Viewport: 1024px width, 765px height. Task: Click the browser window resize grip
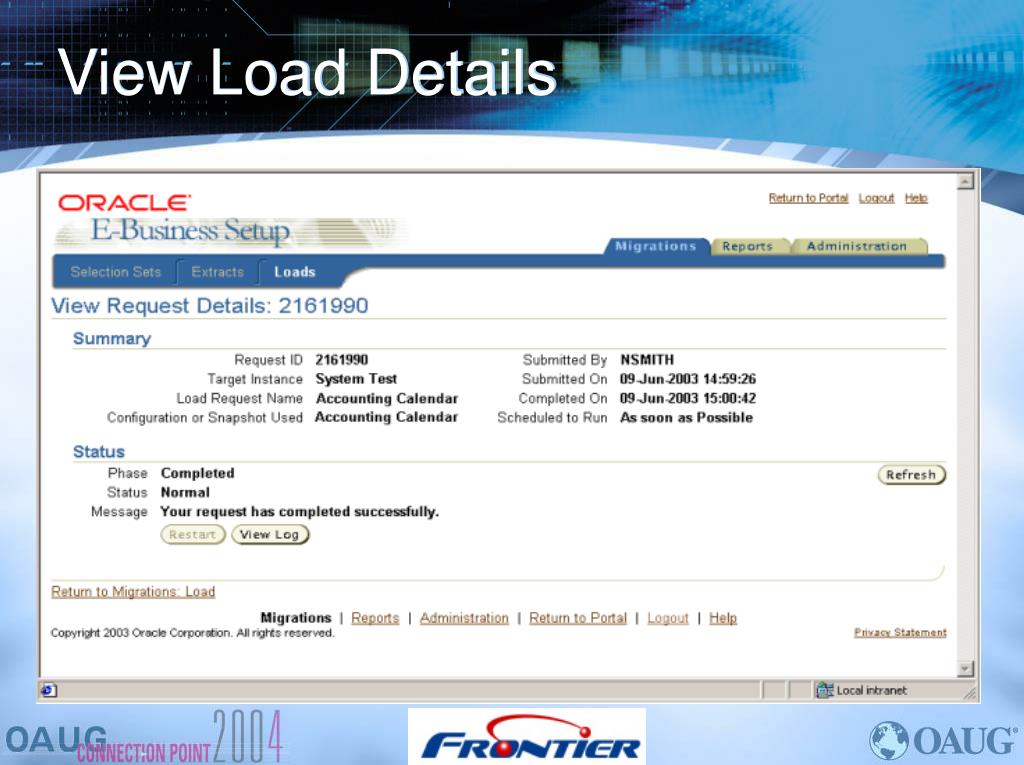[970, 693]
